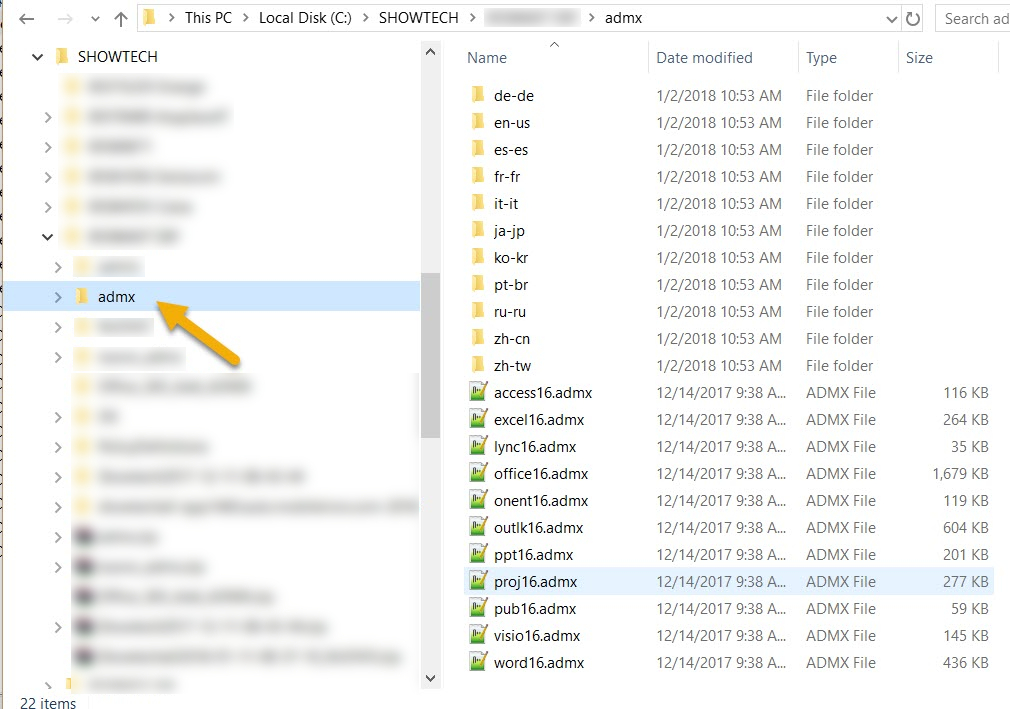This screenshot has width=1010, height=709.
Task: Click inside the search box
Action: point(975,18)
